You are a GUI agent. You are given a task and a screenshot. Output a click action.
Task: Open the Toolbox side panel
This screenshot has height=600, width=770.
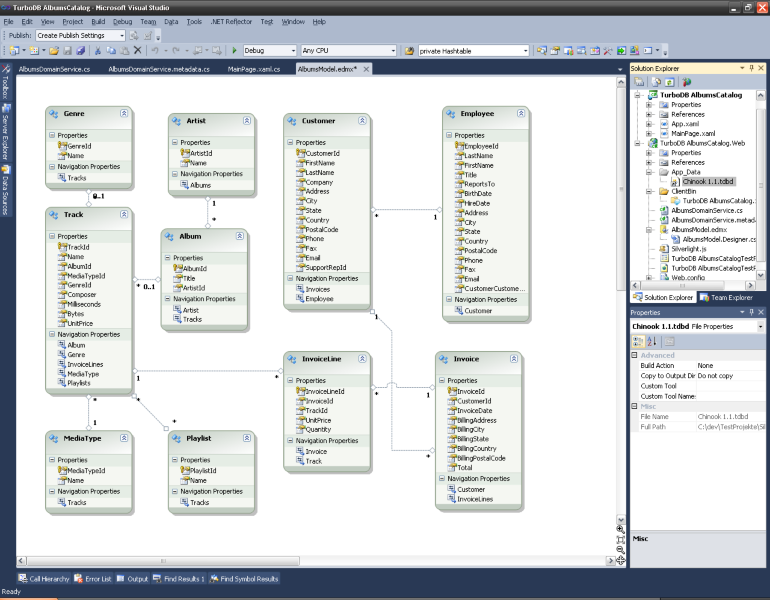(6, 81)
